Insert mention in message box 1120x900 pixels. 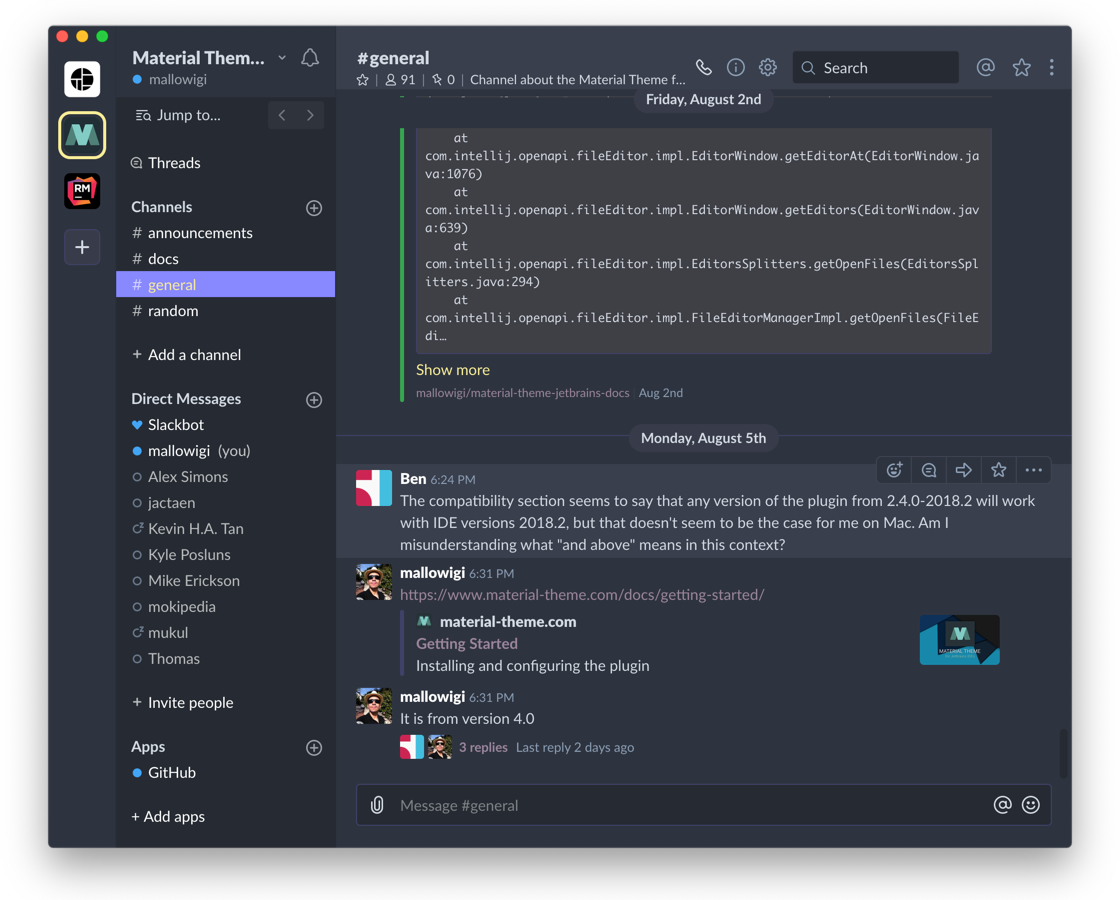point(1003,805)
